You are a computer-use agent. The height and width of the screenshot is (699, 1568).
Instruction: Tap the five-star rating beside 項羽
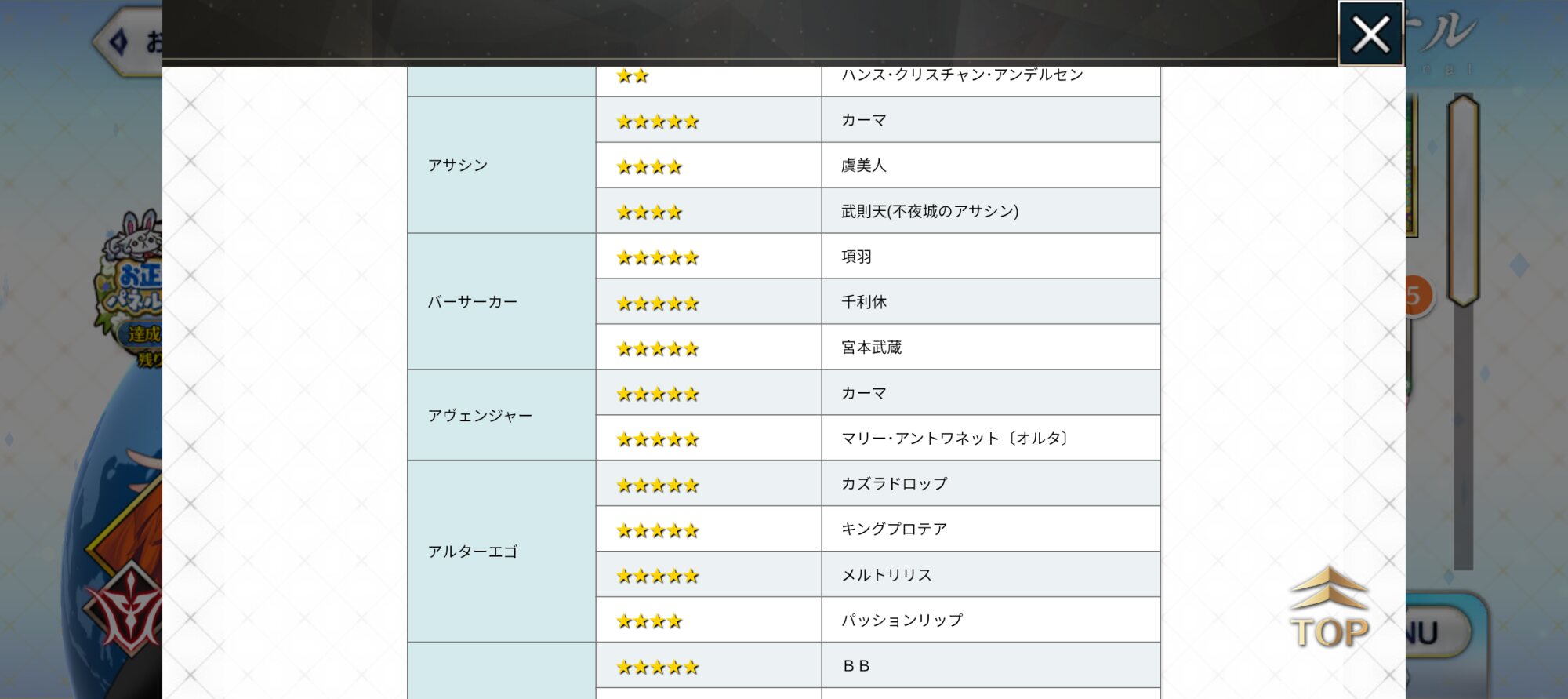657,257
